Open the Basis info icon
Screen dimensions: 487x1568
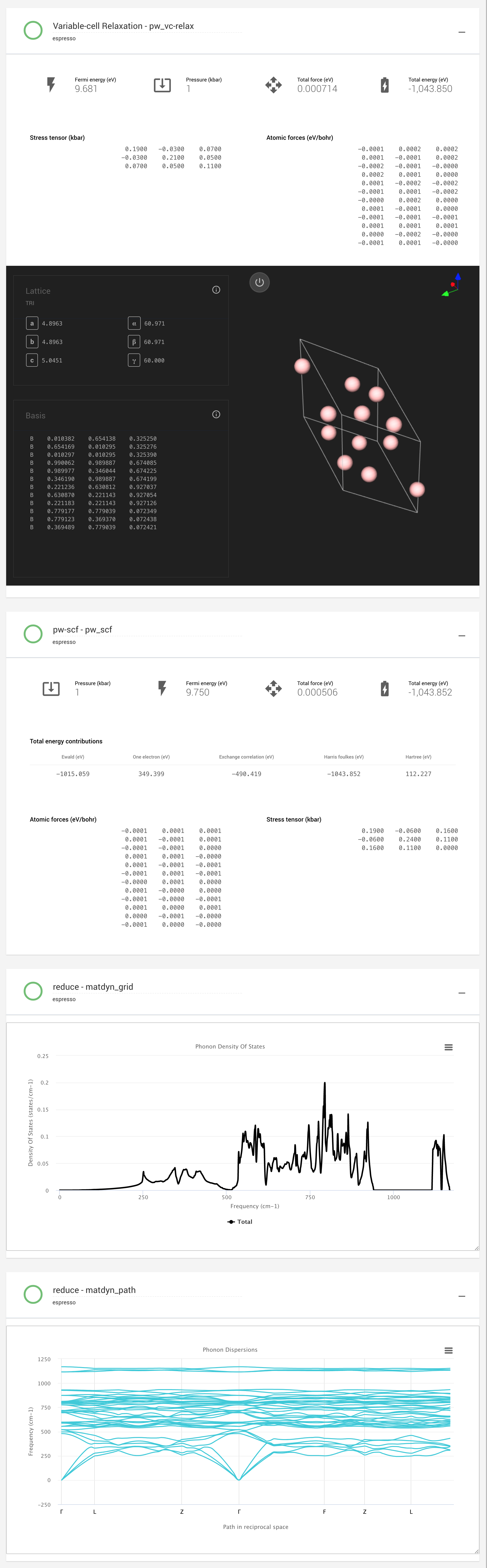(216, 415)
